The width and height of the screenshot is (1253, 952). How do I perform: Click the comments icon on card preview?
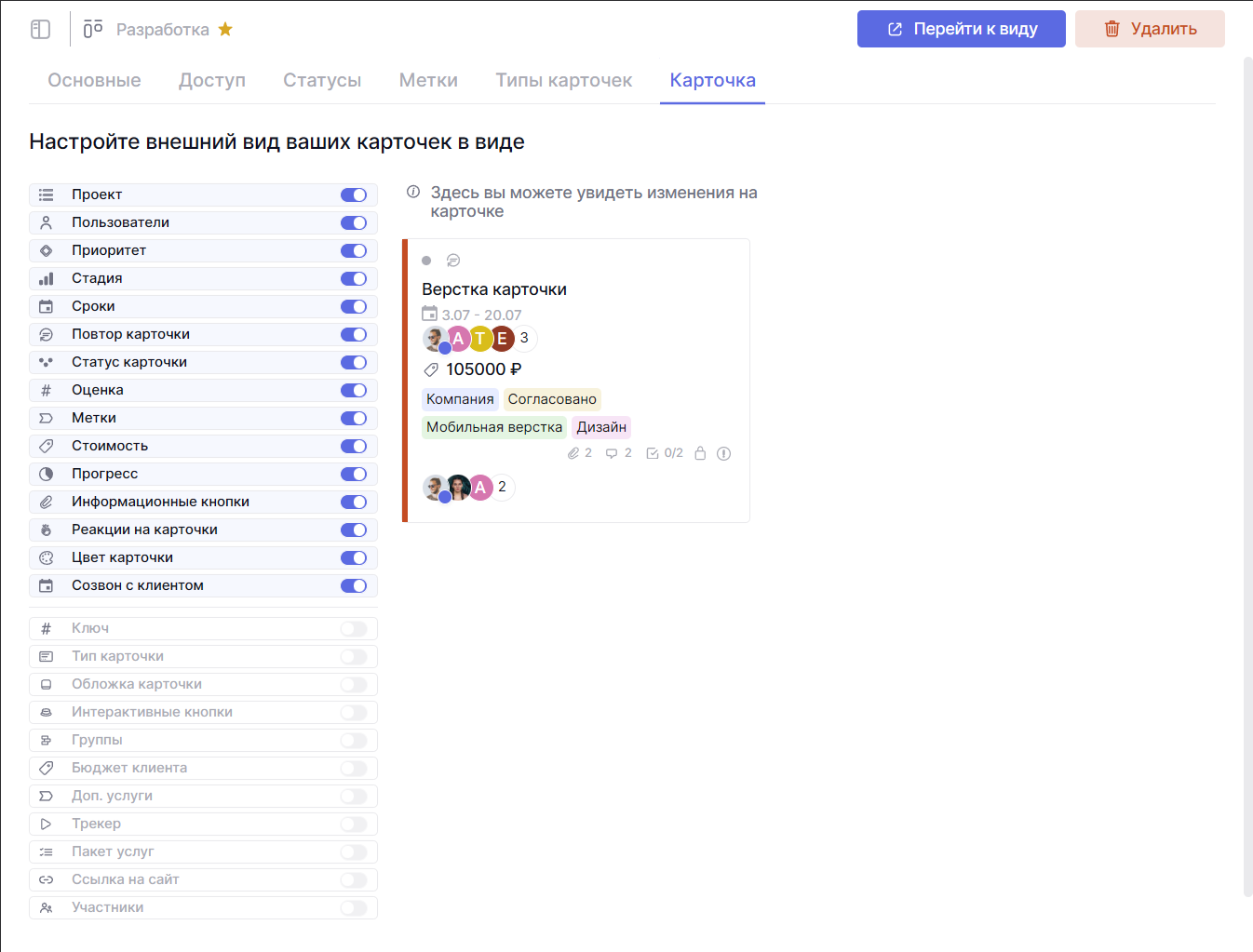[x=612, y=453]
